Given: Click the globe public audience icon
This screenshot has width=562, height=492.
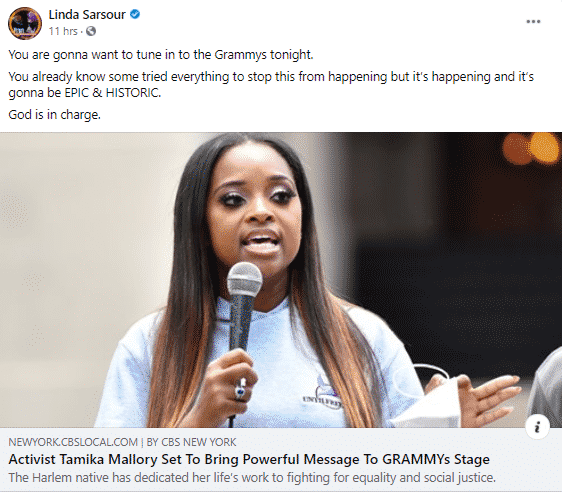Looking at the screenshot, I should (x=91, y=31).
